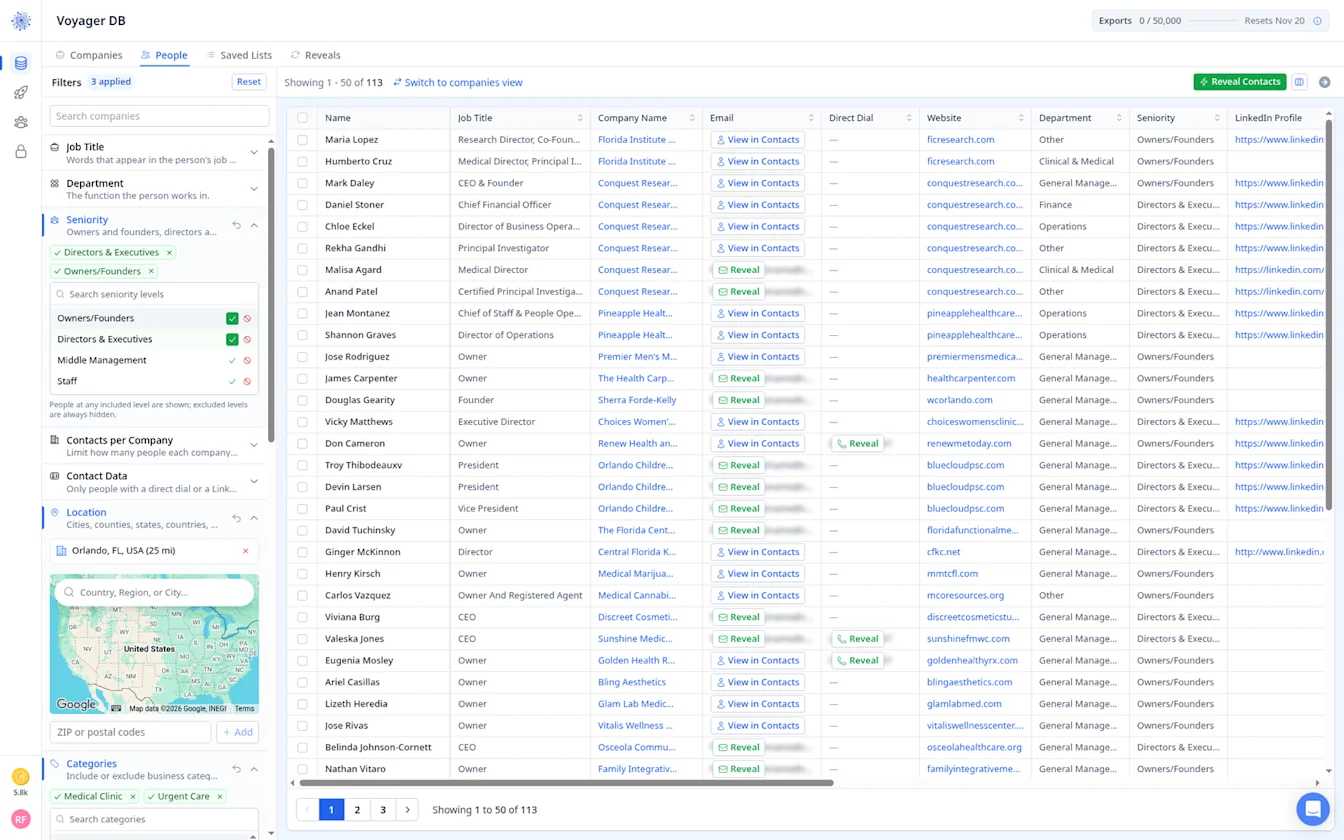Collapse the Location filter section
Image resolution: width=1344 pixels, height=840 pixels.
(x=254, y=518)
